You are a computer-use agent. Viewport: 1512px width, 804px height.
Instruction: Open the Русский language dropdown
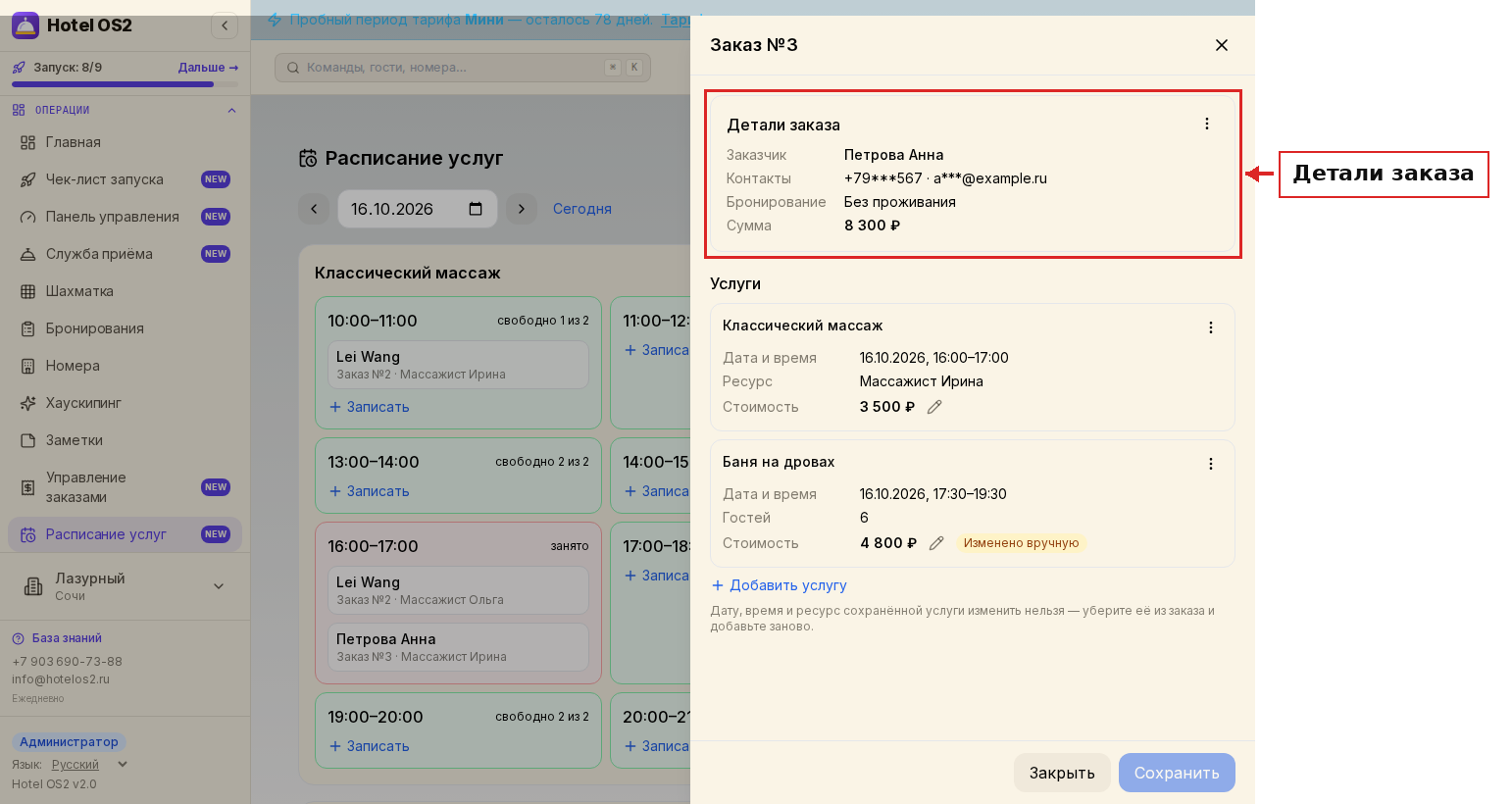tap(89, 765)
